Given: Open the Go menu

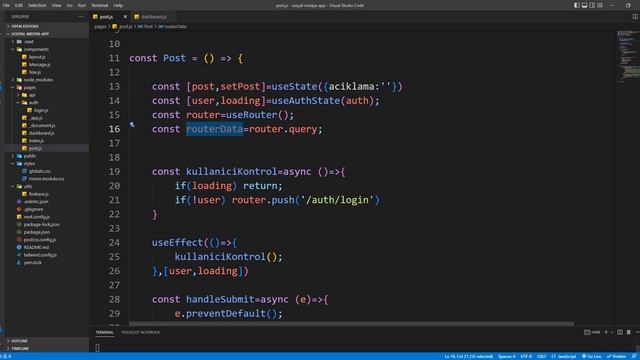Looking at the screenshot, I should 69,5.
